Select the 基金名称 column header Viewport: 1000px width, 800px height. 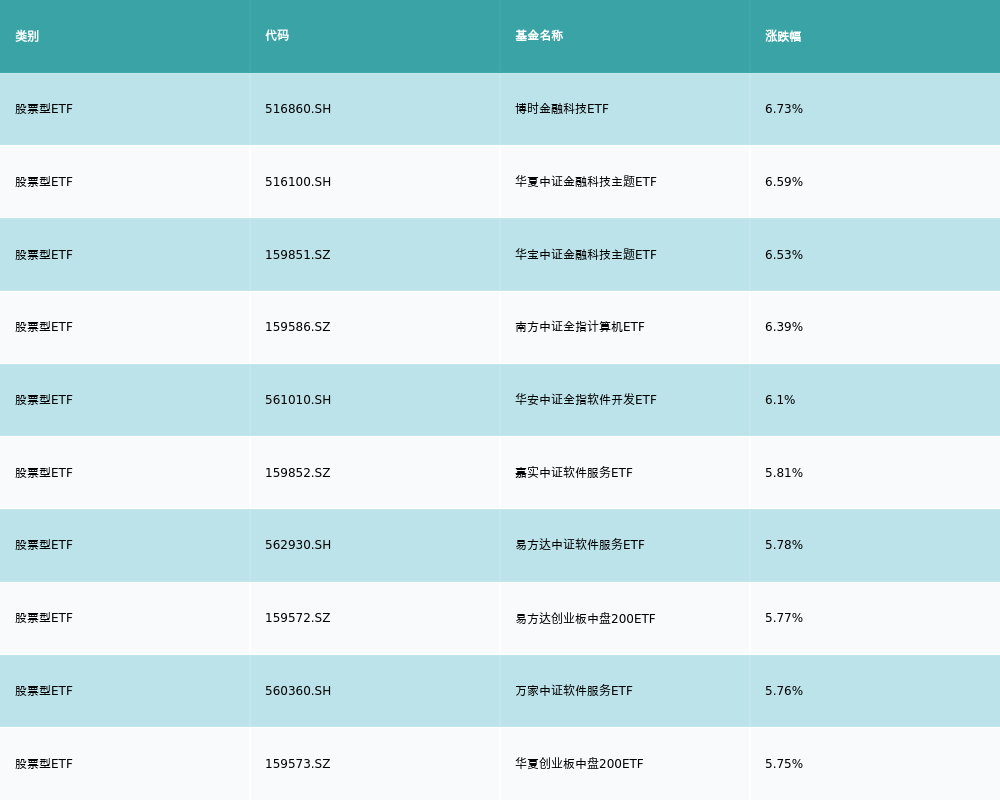click(539, 36)
